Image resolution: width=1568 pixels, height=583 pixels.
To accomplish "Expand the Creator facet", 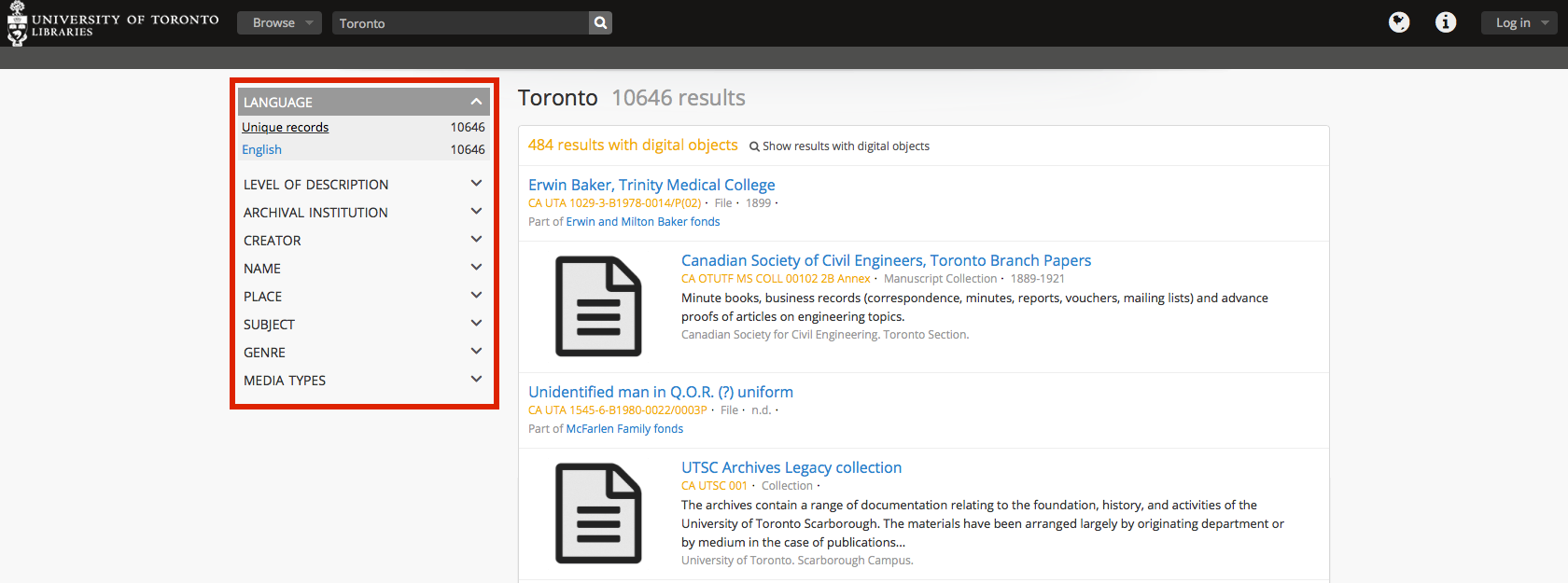I will [x=364, y=241].
